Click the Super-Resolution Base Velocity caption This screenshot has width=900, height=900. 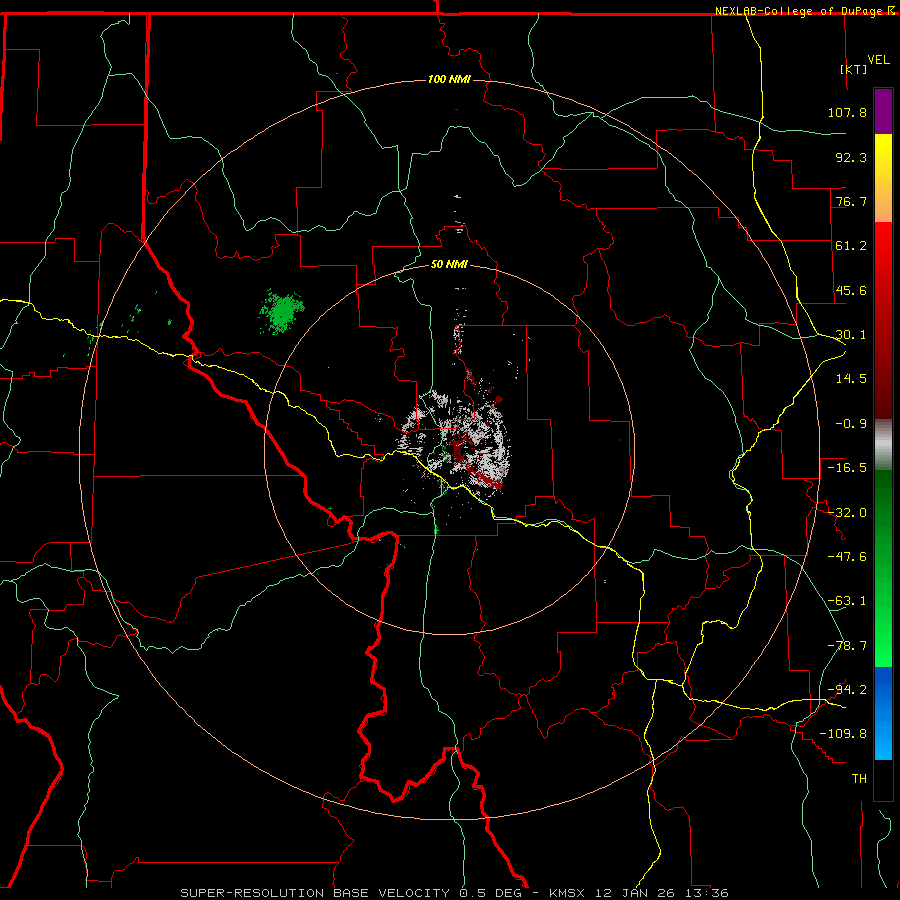click(x=455, y=893)
